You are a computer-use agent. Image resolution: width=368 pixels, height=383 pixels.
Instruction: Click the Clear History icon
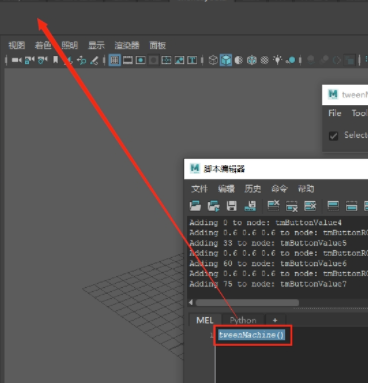click(x=273, y=206)
